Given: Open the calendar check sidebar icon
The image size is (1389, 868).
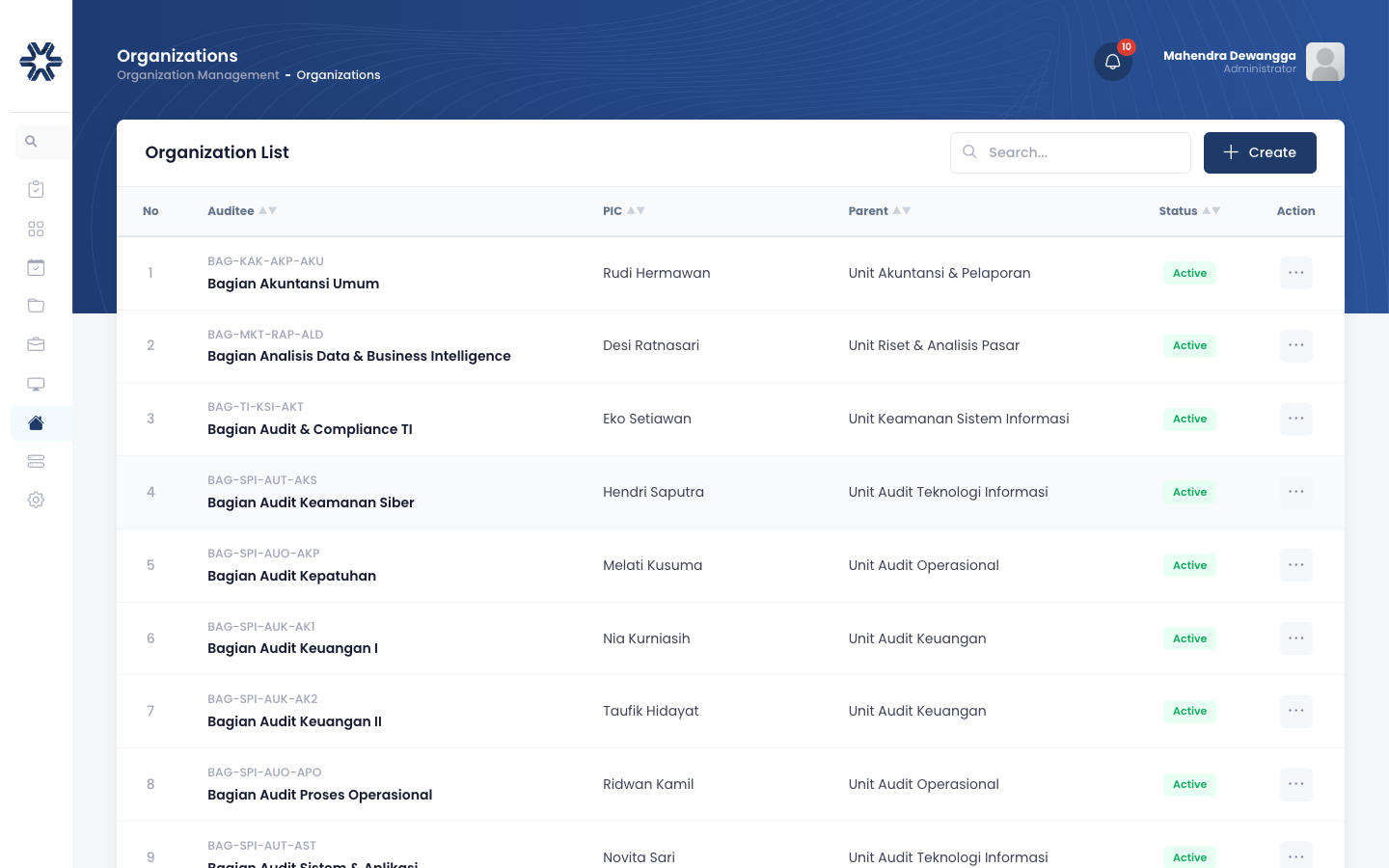Looking at the screenshot, I should [36, 267].
